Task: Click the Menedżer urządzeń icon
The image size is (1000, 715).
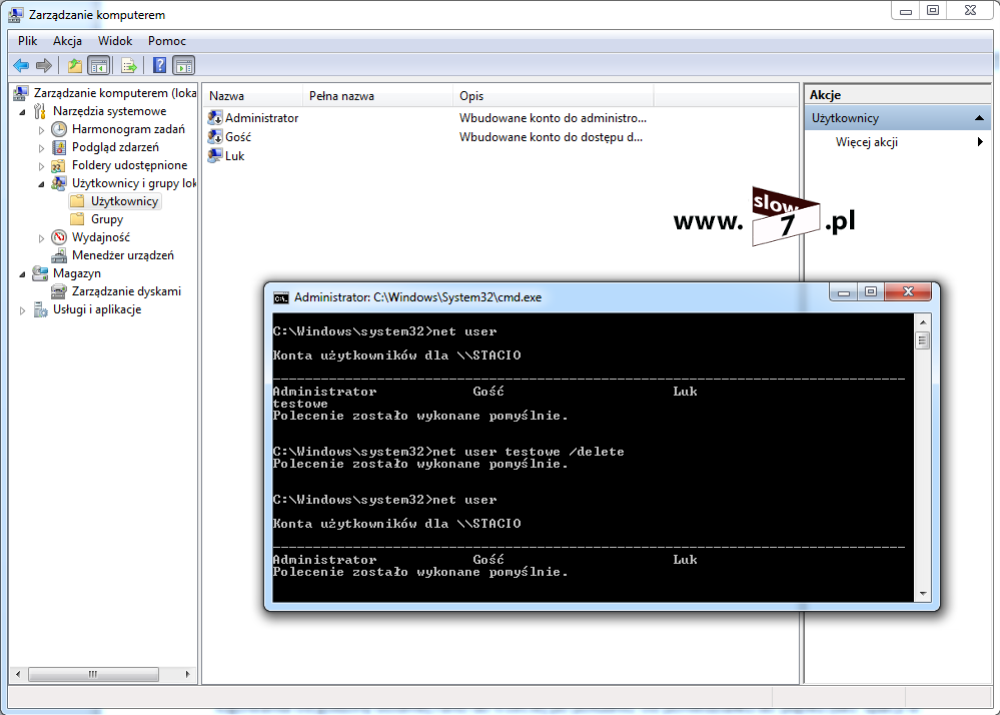Action: coord(59,255)
